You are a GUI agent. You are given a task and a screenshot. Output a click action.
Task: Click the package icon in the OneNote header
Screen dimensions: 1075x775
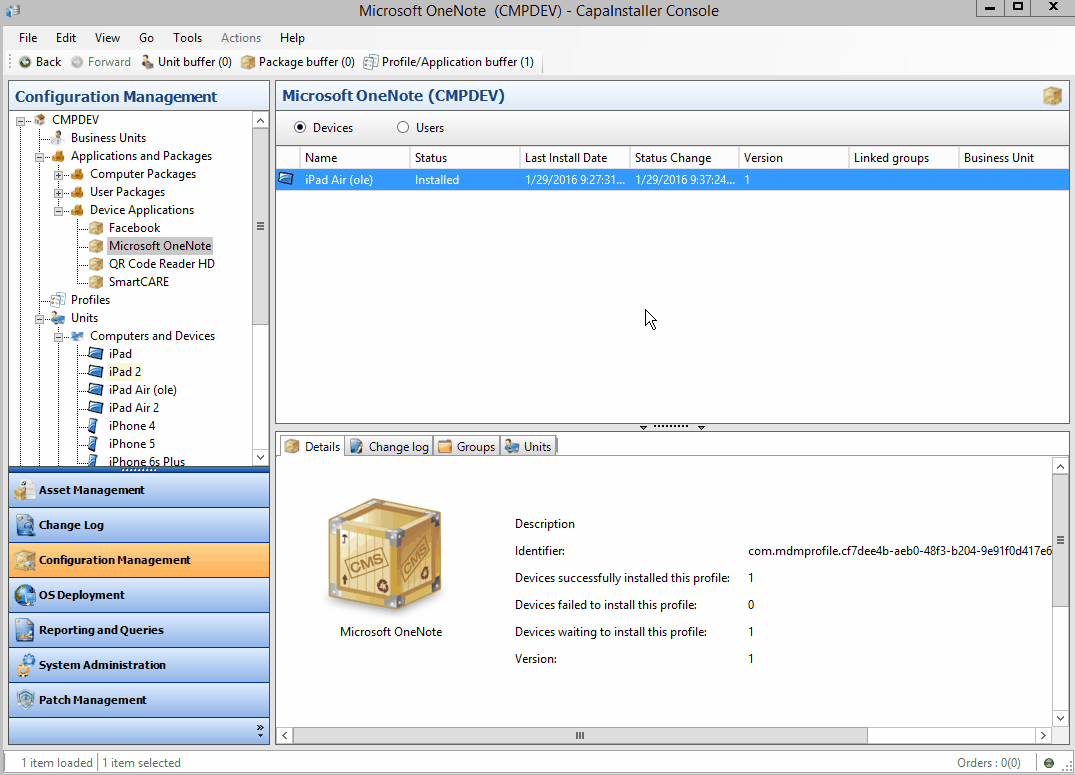[1052, 95]
